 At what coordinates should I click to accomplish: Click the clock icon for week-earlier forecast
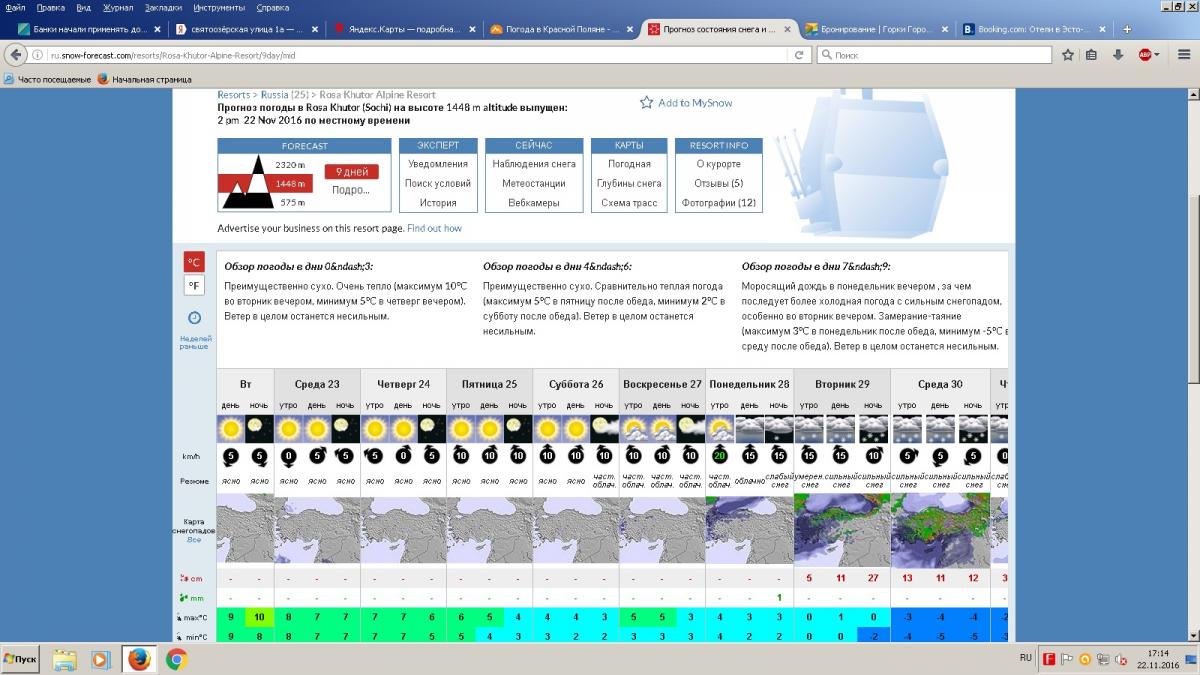194,318
